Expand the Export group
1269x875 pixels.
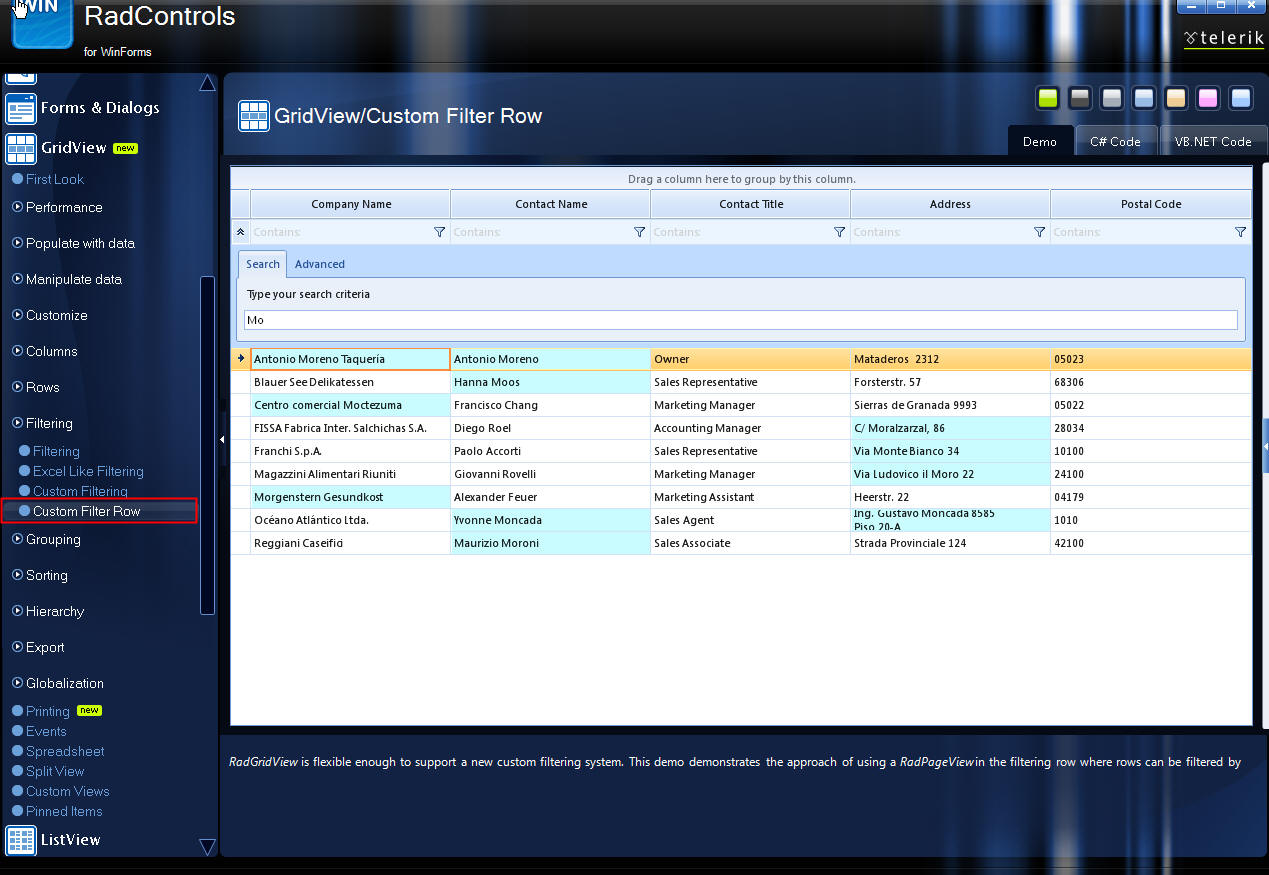(17, 647)
